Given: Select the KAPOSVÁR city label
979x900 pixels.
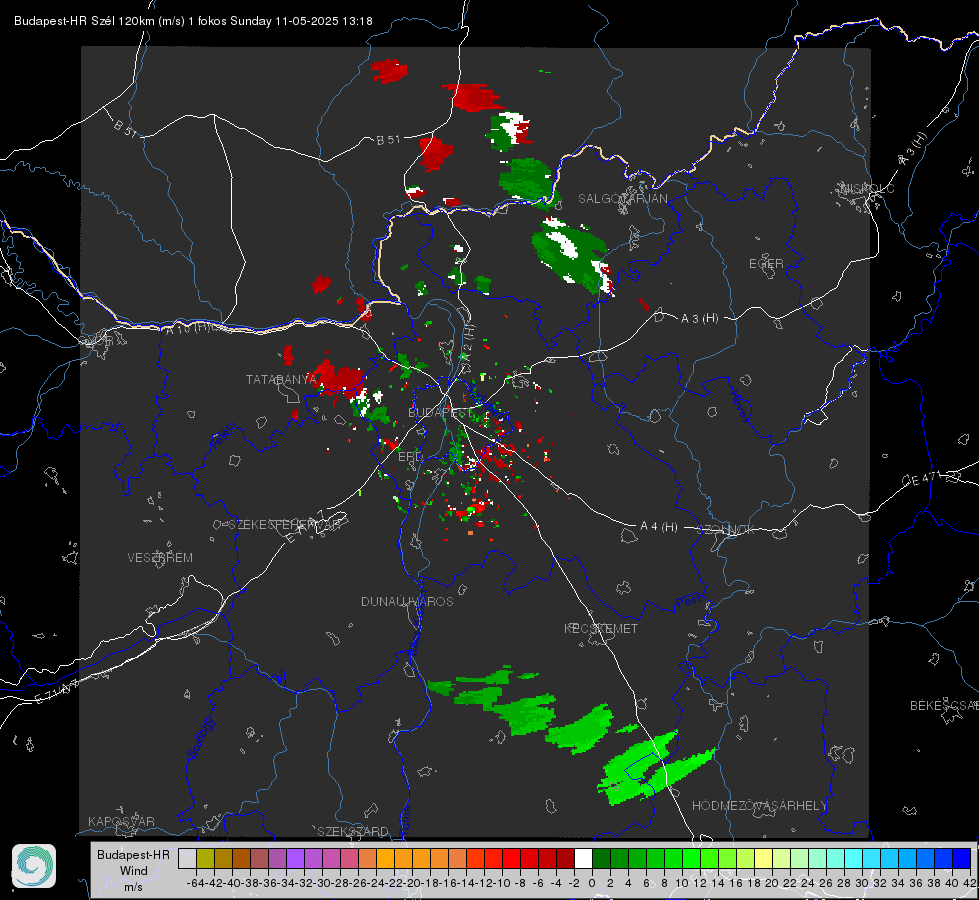Looking at the screenshot, I should (121, 821).
